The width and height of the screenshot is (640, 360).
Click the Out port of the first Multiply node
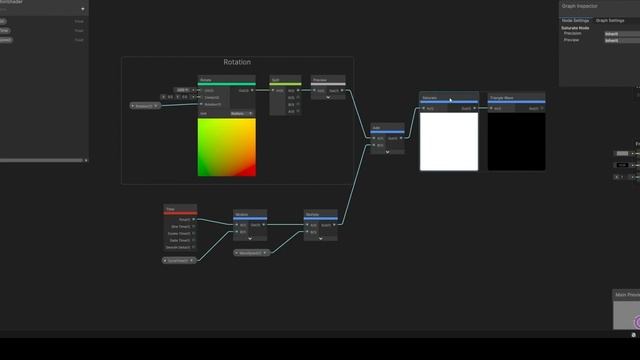tap(264, 224)
